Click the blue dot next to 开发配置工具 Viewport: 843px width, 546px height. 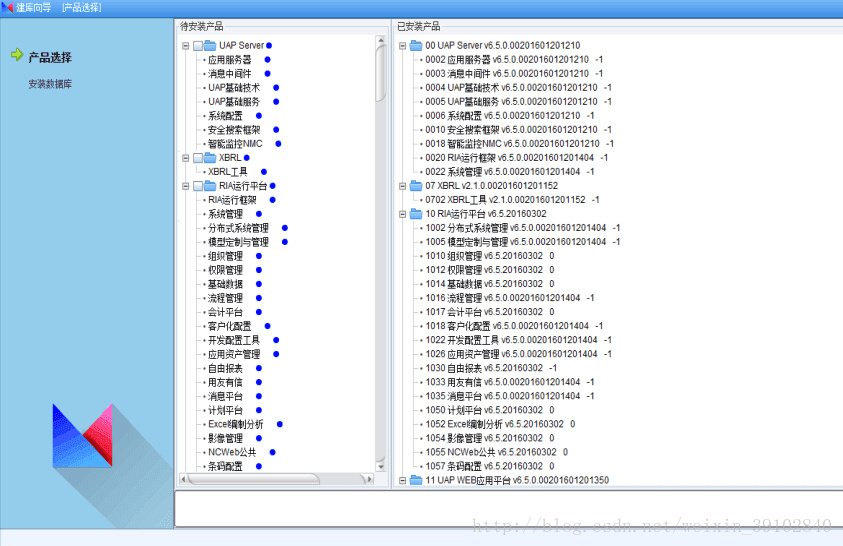point(276,340)
